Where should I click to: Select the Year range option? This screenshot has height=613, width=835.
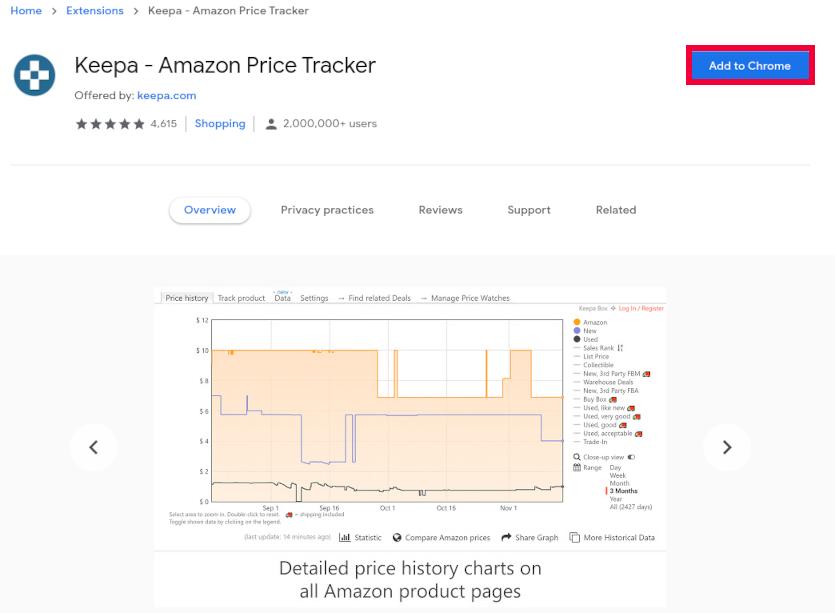[616, 499]
